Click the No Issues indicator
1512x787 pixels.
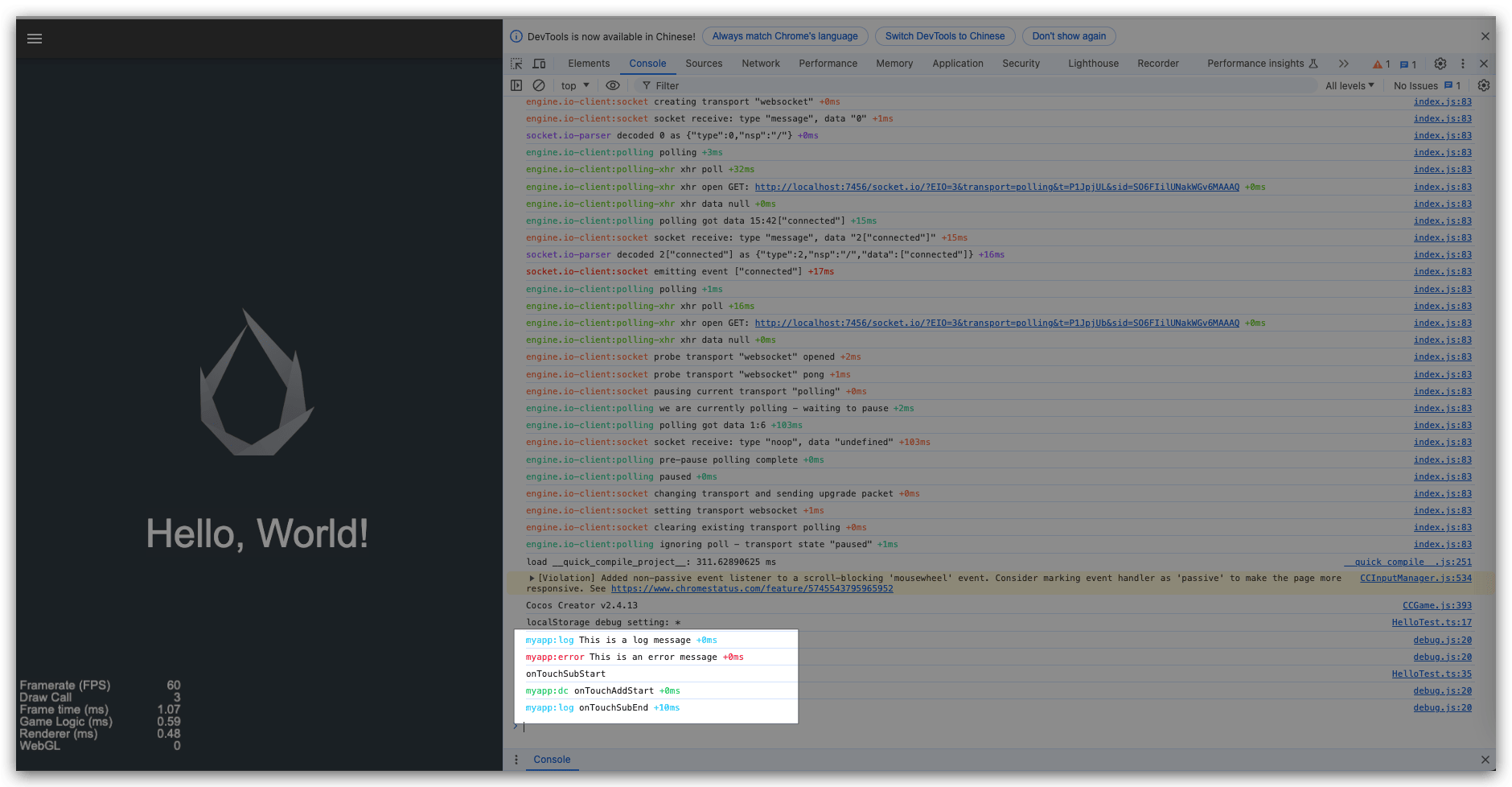1427,85
